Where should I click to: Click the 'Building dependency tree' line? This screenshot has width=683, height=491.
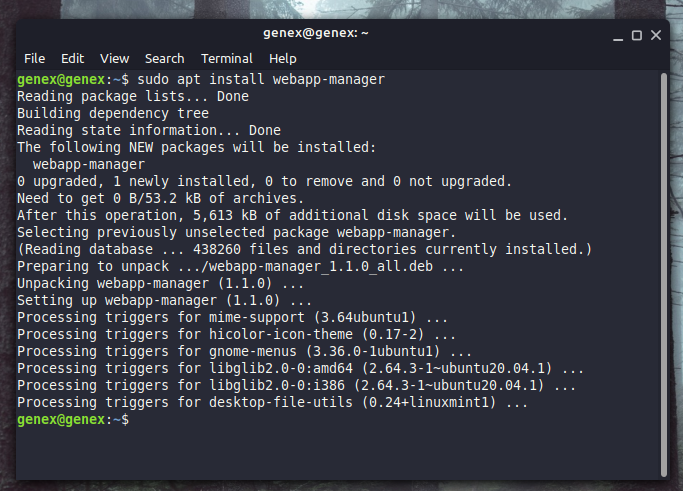[113, 113]
